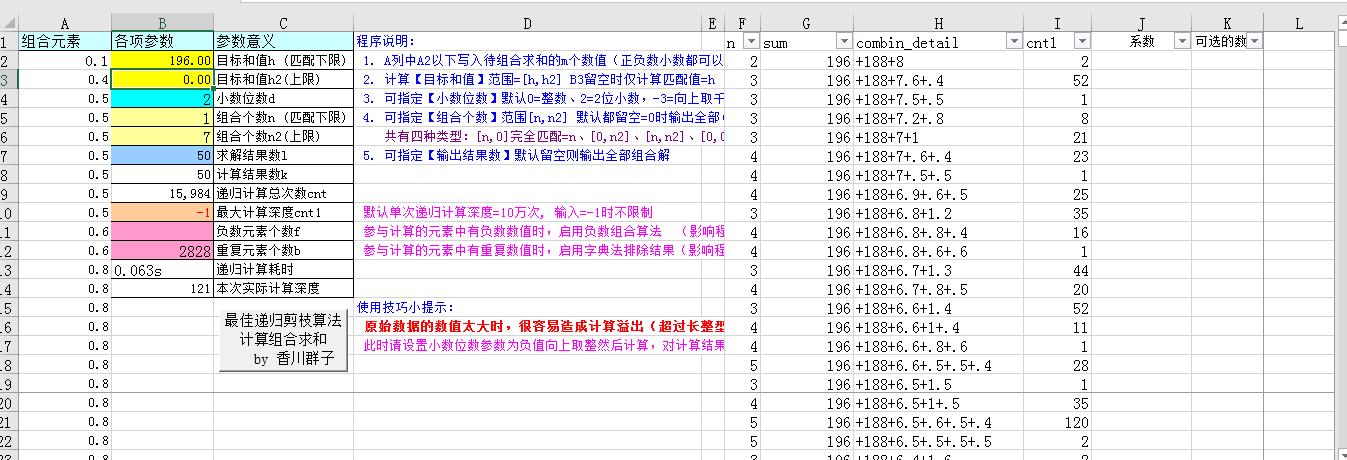Select the combin_detail cell +188+7.6+.4

(x=938, y=79)
